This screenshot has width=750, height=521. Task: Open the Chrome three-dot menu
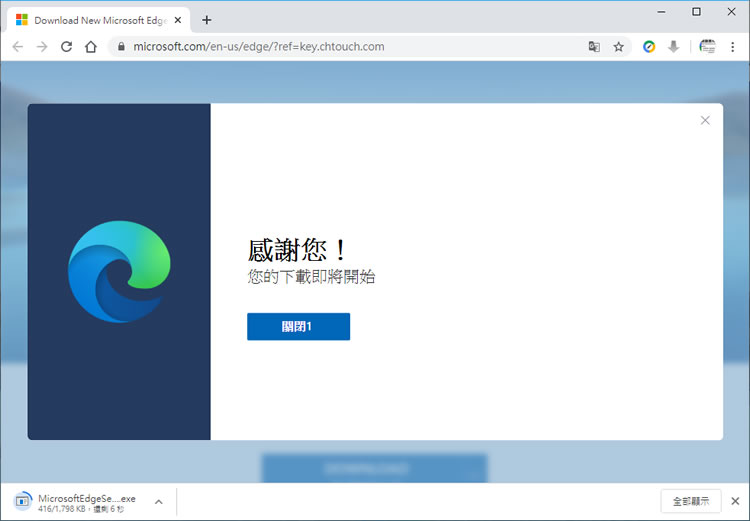pyautogui.click(x=732, y=46)
